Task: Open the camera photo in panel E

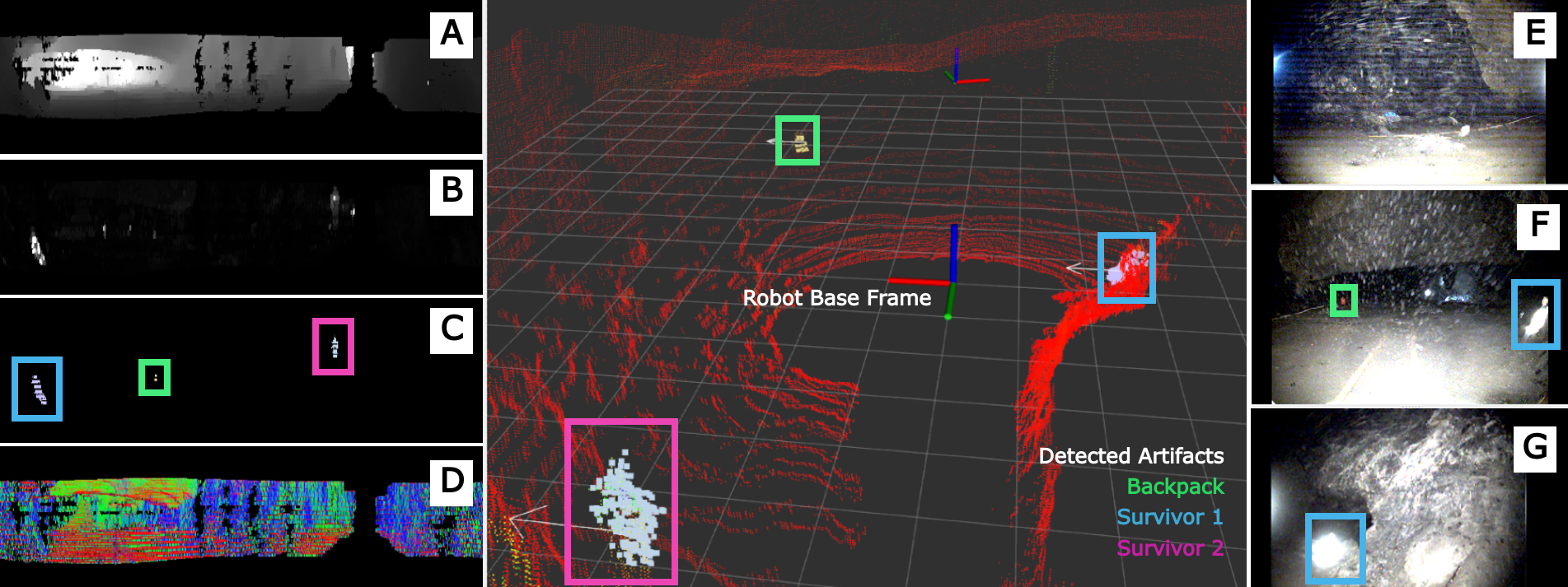Action: 1409,92
